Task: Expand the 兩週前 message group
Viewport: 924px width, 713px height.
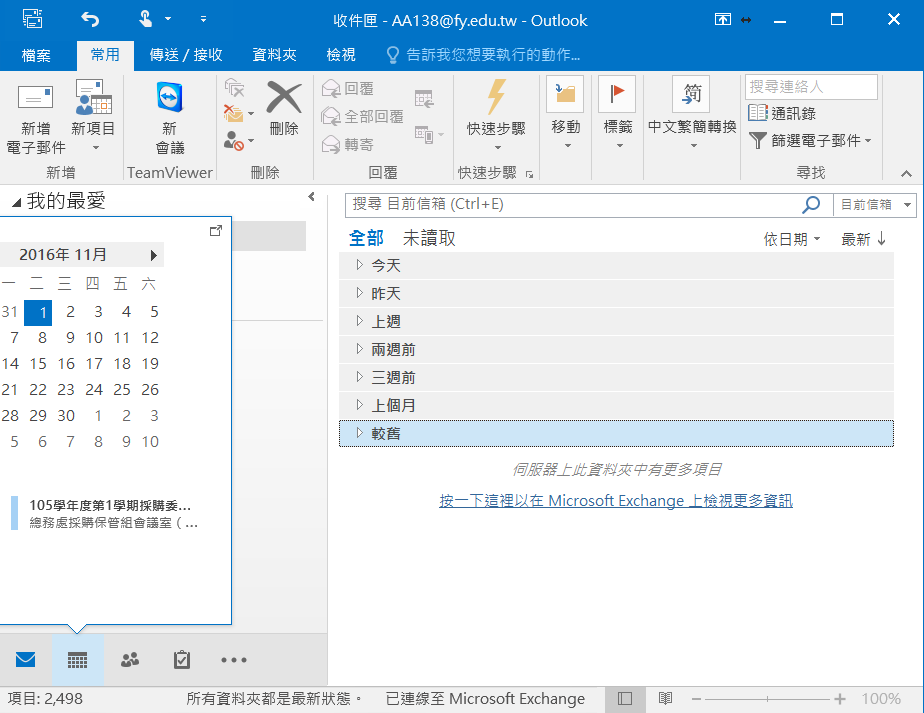Action: tap(616, 349)
